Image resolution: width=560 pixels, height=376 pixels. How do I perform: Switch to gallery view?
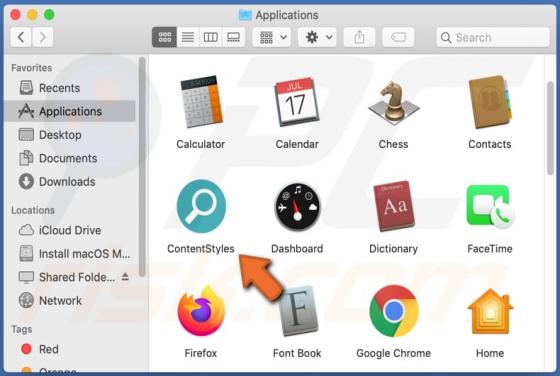tap(234, 37)
